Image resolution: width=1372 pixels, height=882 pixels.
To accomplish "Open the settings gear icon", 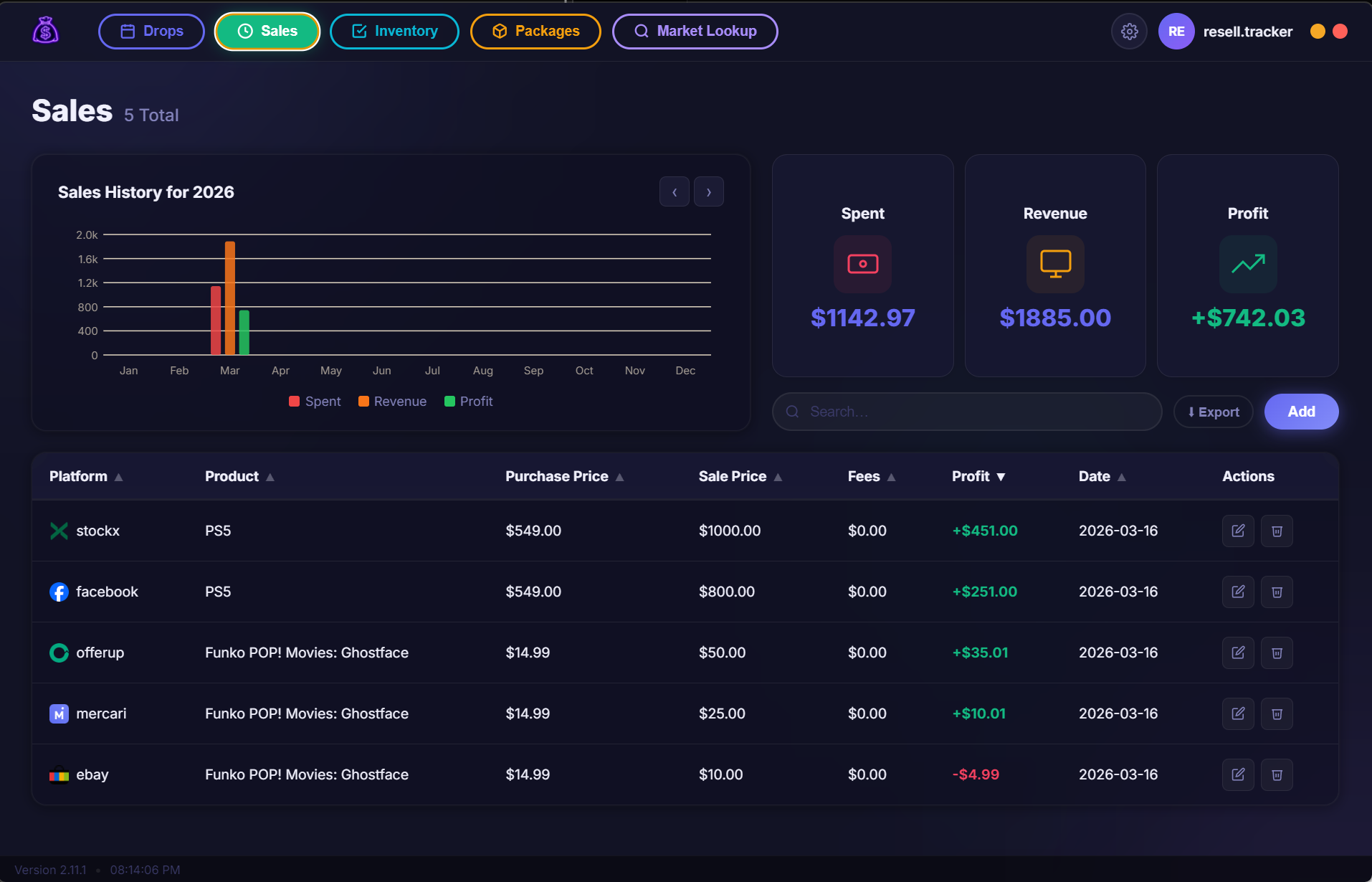I will [1129, 31].
